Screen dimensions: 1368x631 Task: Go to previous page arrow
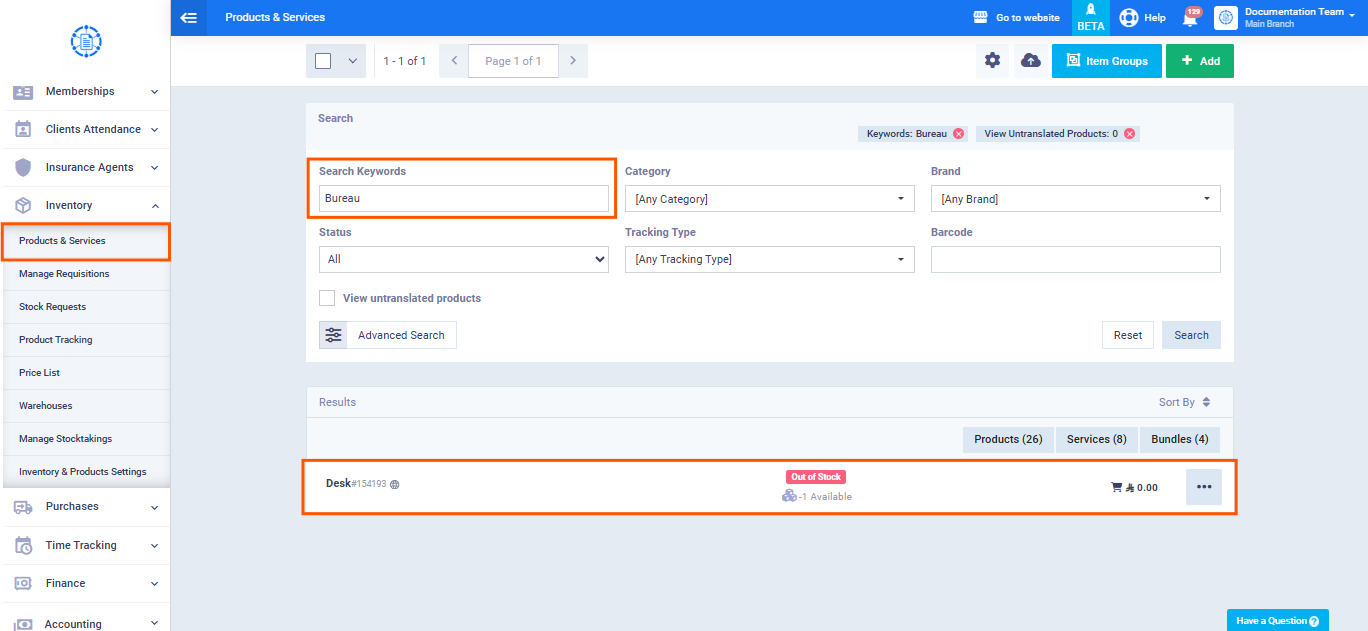[454, 61]
